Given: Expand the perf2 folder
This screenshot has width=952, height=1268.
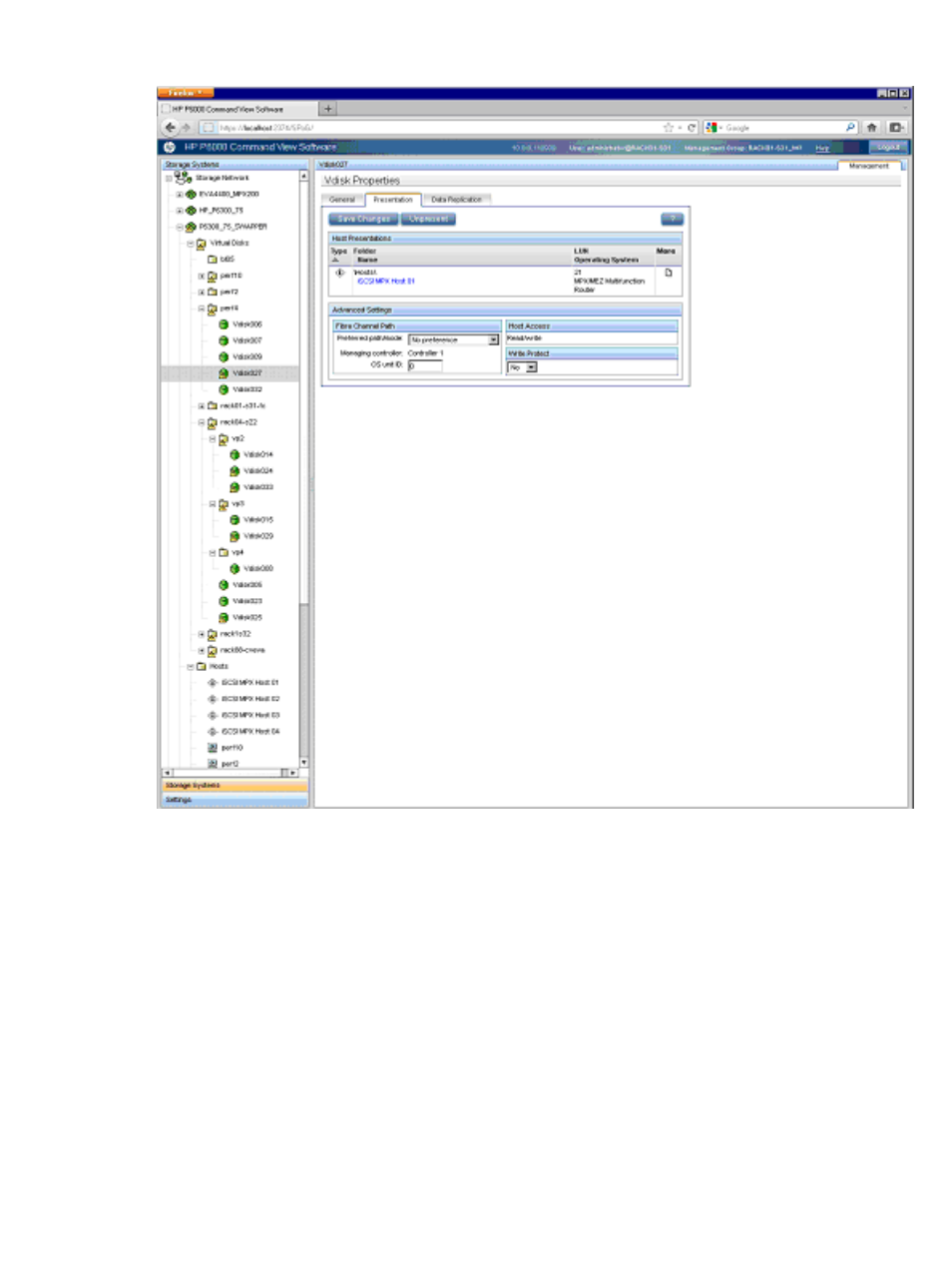Looking at the screenshot, I should pos(202,292).
